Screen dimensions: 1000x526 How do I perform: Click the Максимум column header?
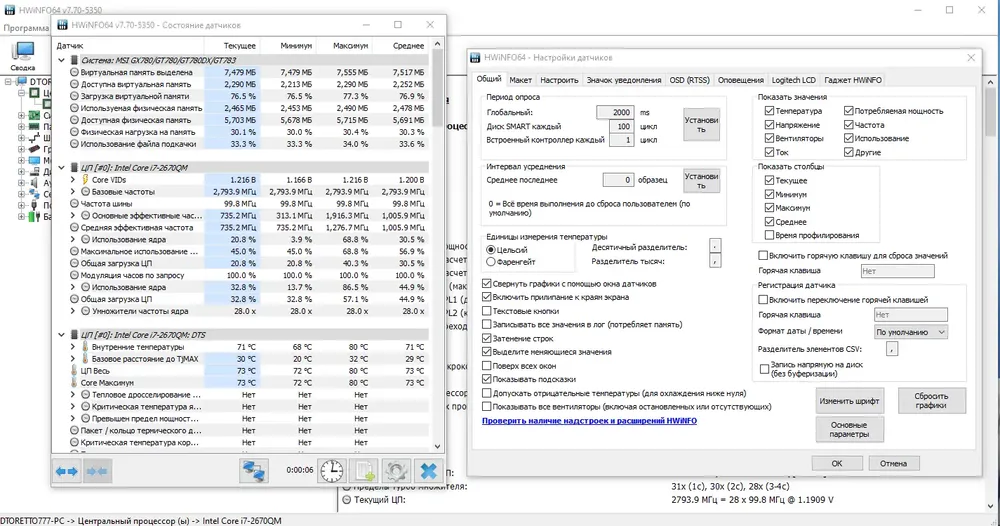click(x=350, y=46)
